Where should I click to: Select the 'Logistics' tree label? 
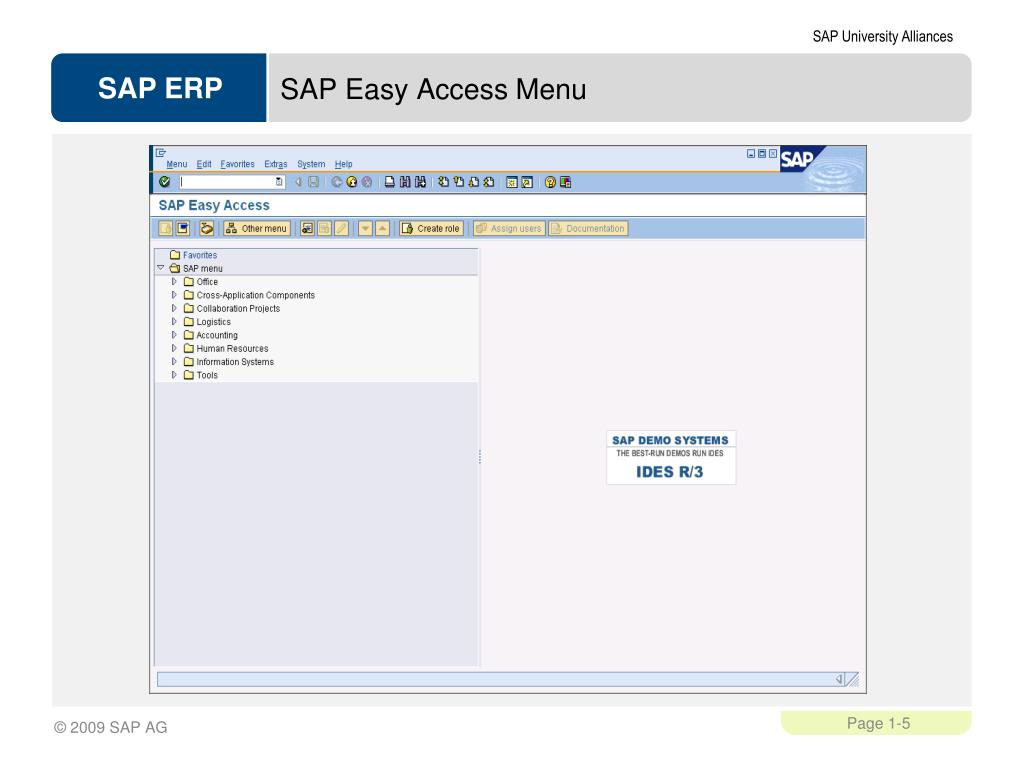[214, 322]
